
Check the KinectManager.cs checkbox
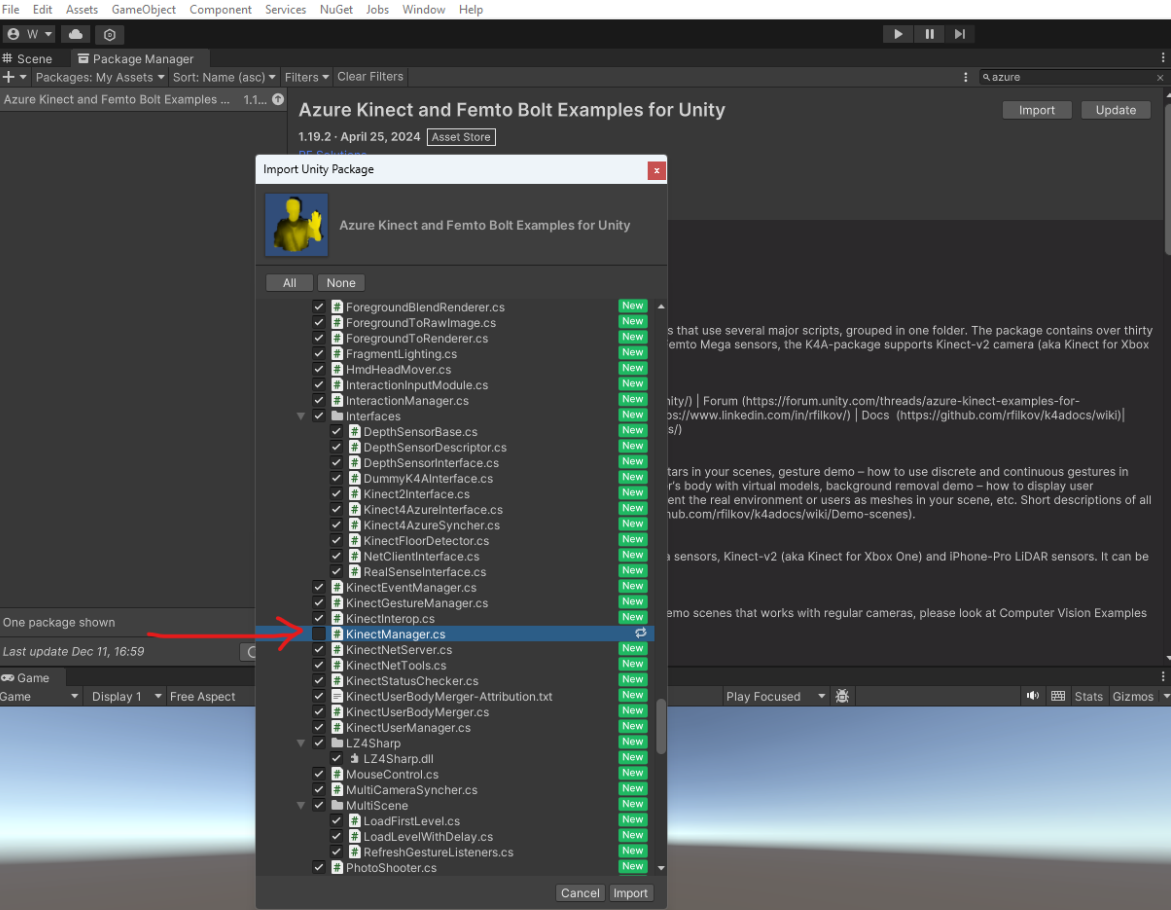pyautogui.click(x=319, y=634)
